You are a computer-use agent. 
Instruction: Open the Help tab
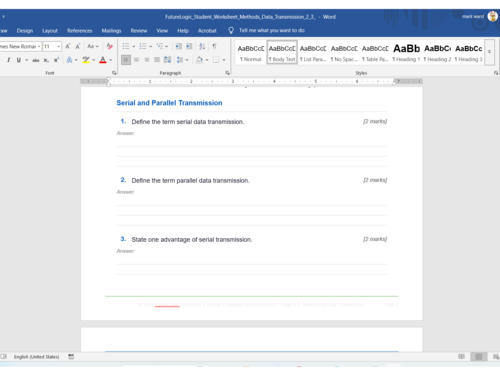pos(183,31)
